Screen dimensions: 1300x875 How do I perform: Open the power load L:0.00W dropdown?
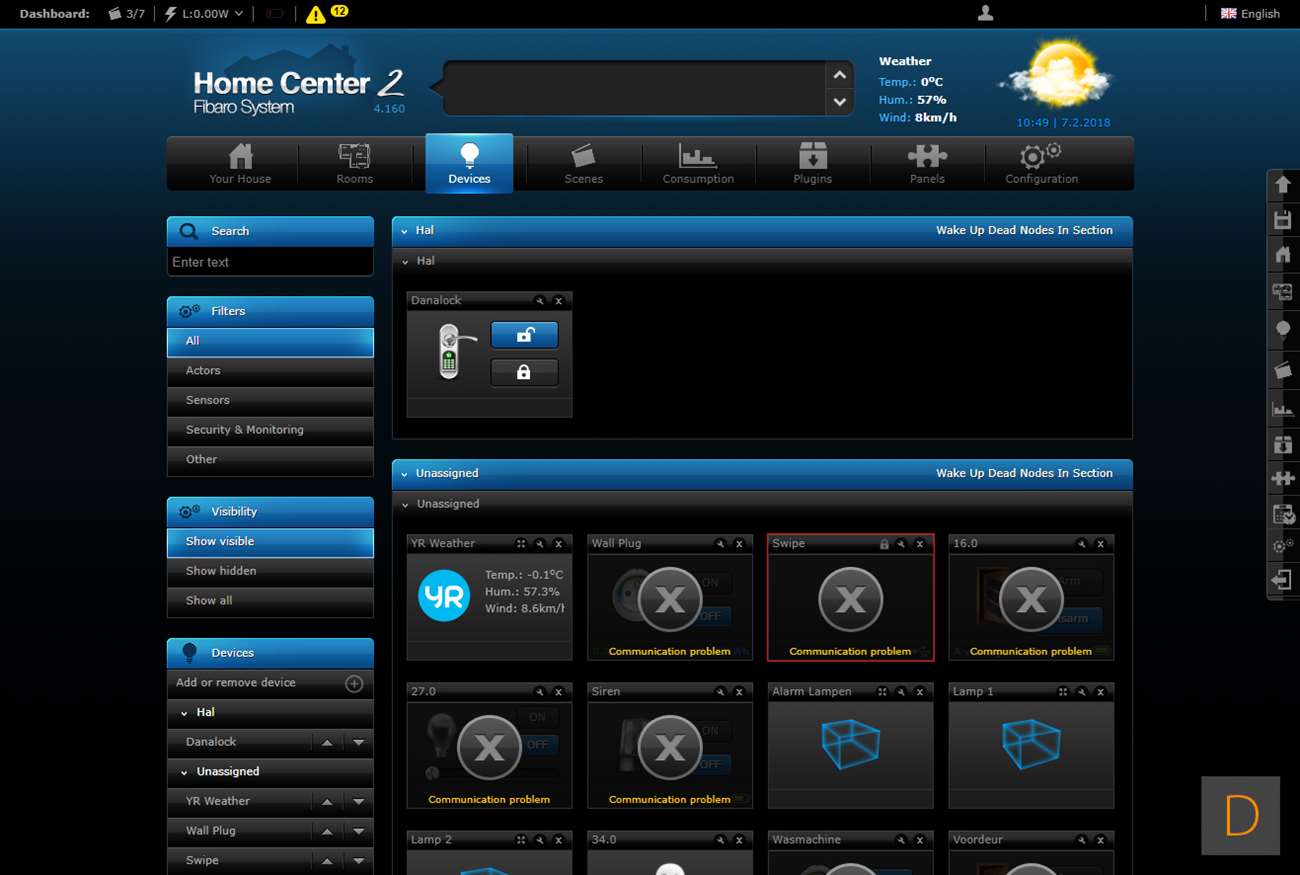pos(203,14)
